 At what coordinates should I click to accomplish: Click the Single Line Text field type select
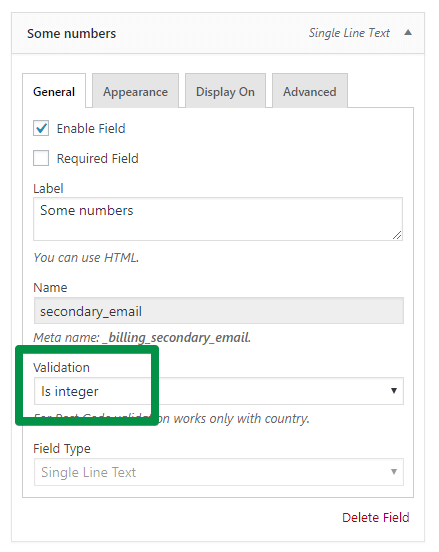219,472
